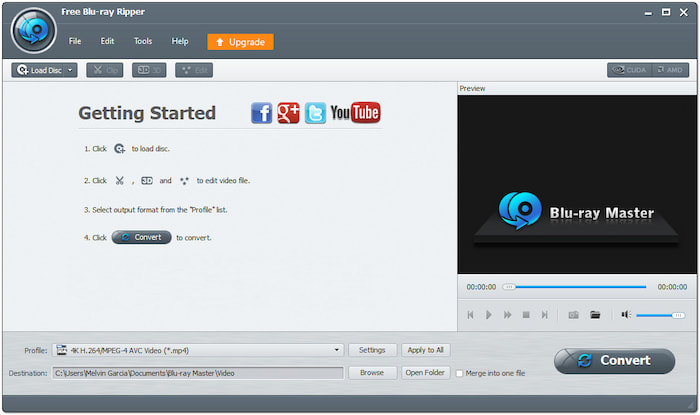Adjust the volume slider
This screenshot has width=700, height=415.
pos(660,315)
